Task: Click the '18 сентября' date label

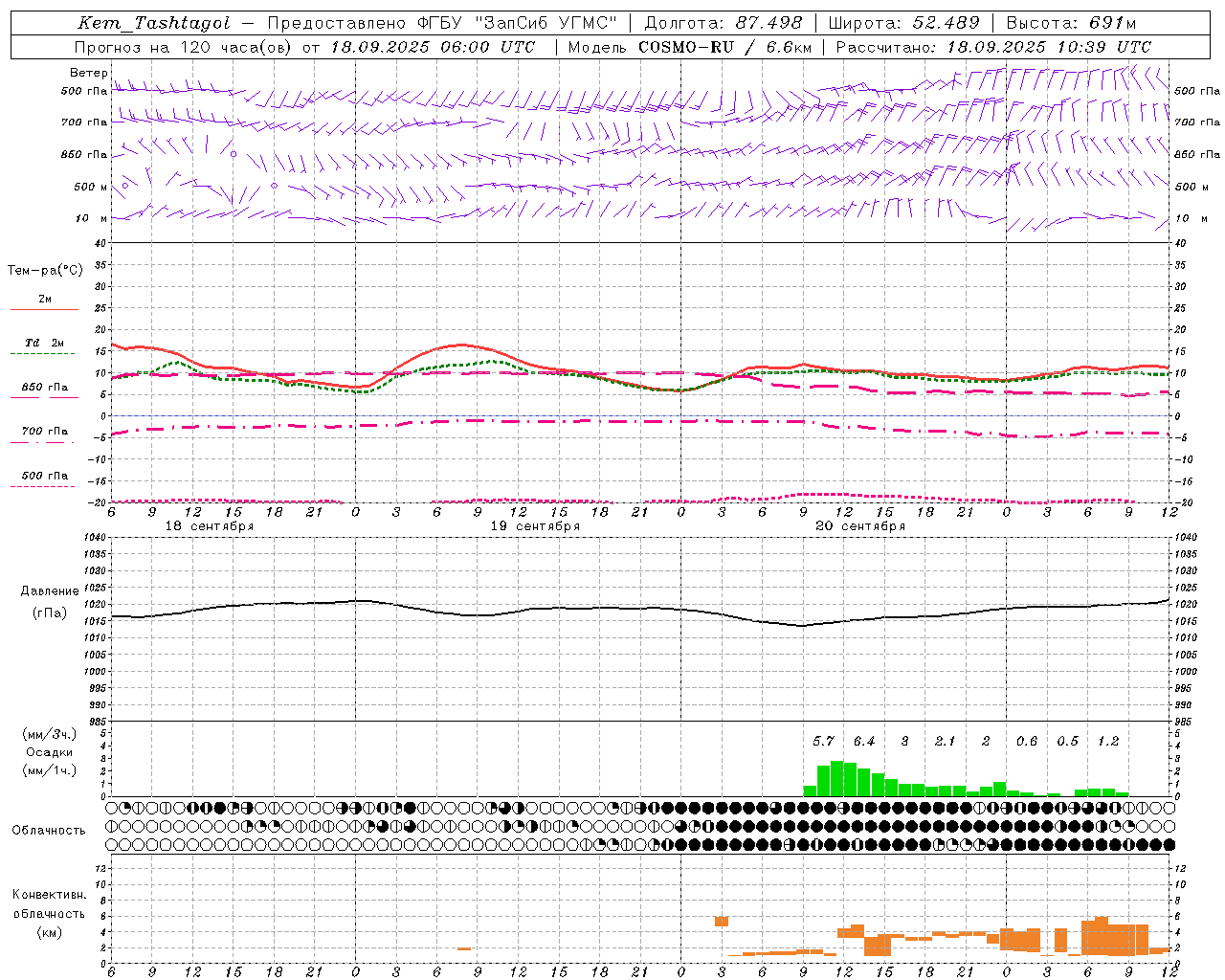Action: [x=210, y=526]
